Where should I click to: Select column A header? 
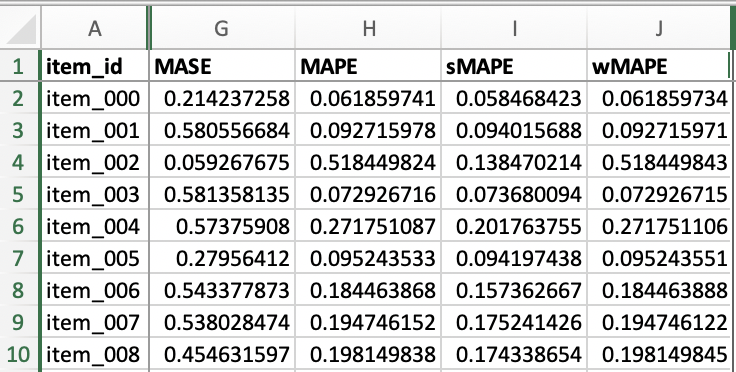95,28
